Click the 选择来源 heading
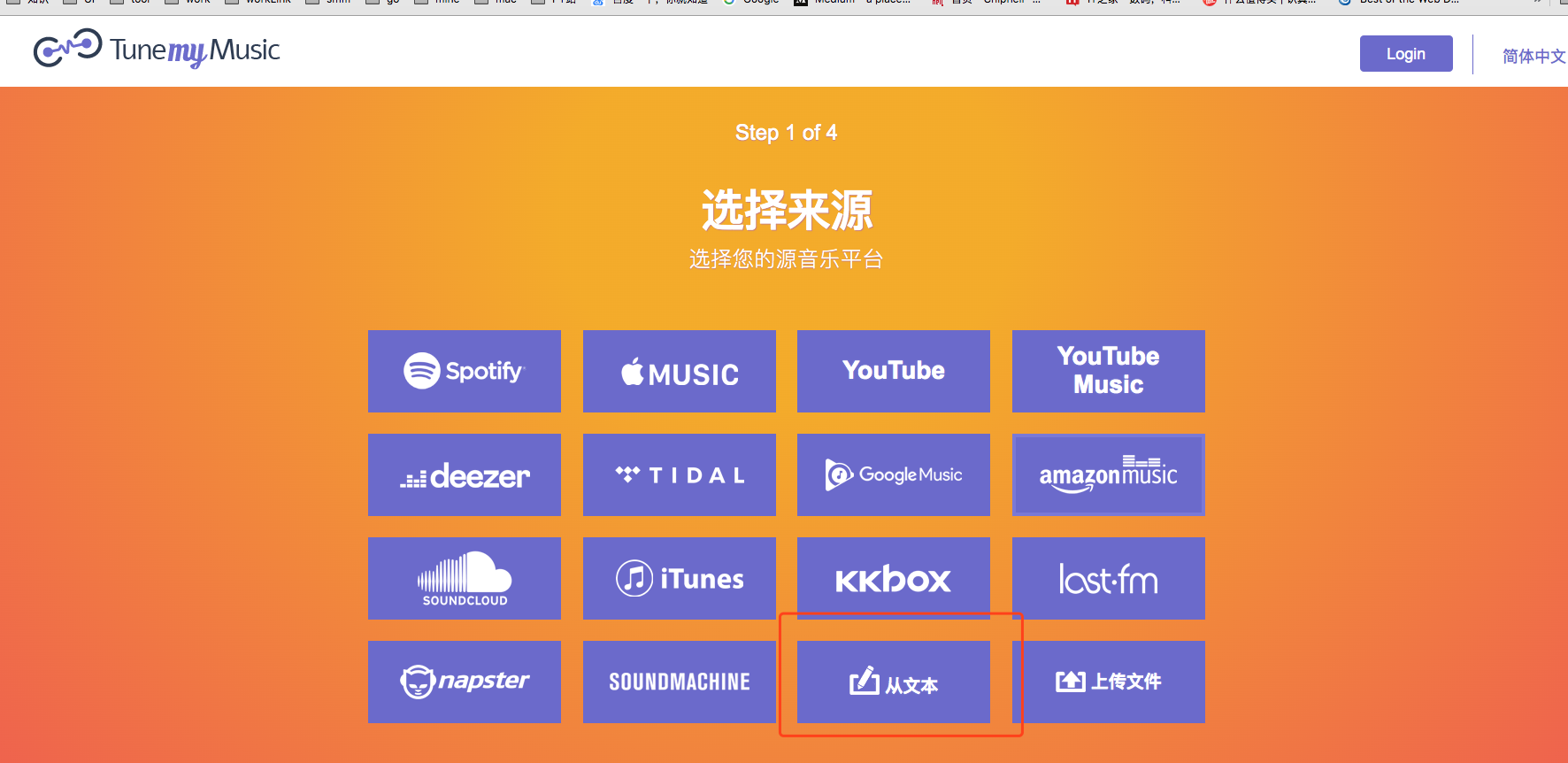This screenshot has height=763, width=1568. click(x=787, y=211)
